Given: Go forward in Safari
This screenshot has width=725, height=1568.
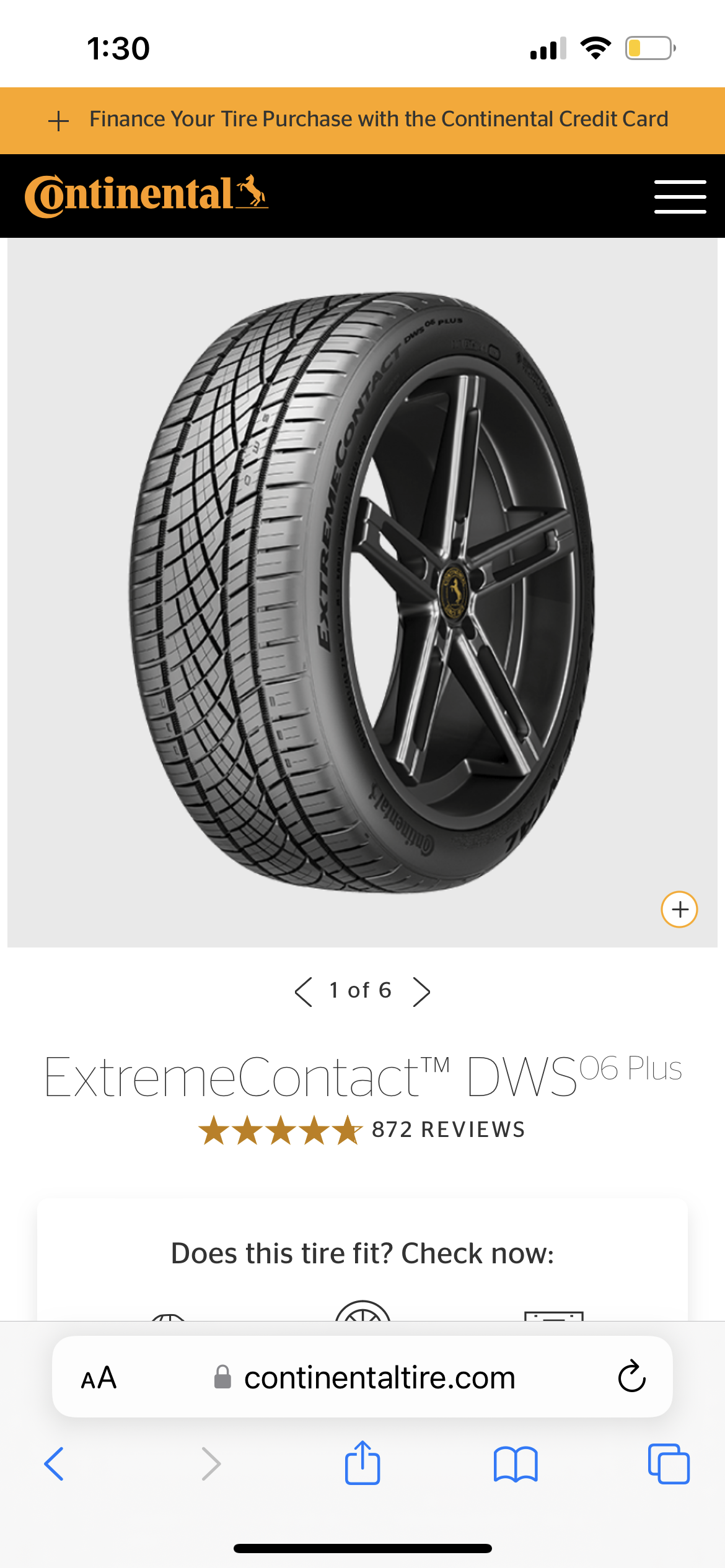Looking at the screenshot, I should pyautogui.click(x=211, y=1464).
